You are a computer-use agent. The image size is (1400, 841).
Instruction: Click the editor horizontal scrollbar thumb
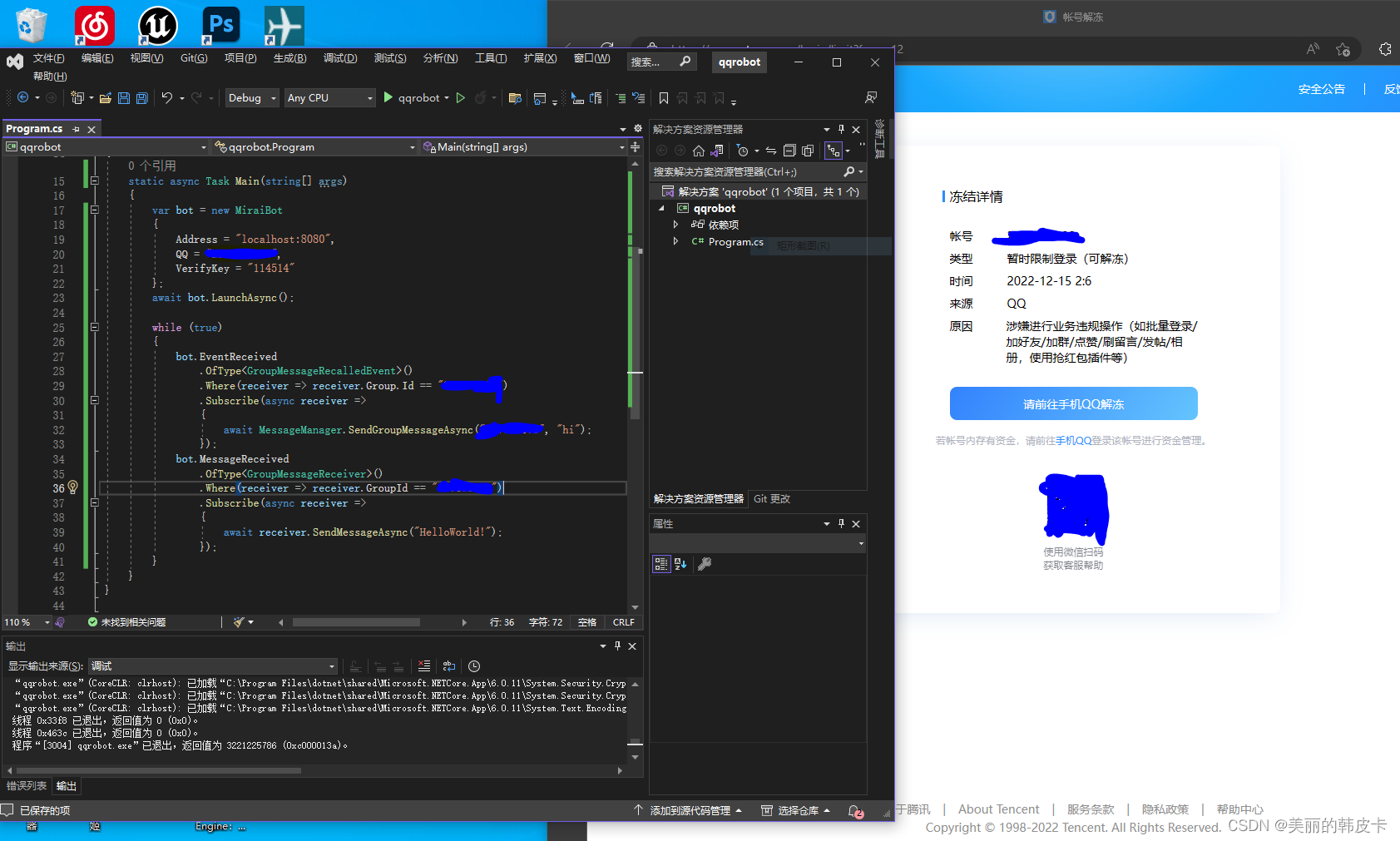point(356,622)
